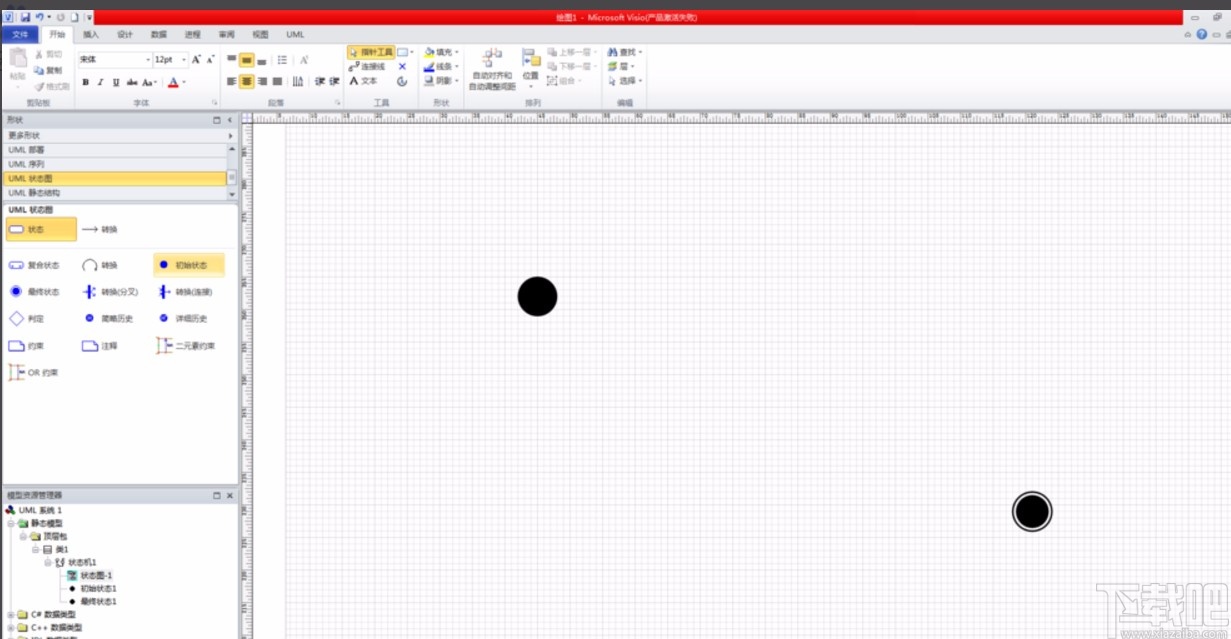This screenshot has width=1231, height=639.
Task: Open the 视图 ribbon tab
Action: [x=260, y=33]
